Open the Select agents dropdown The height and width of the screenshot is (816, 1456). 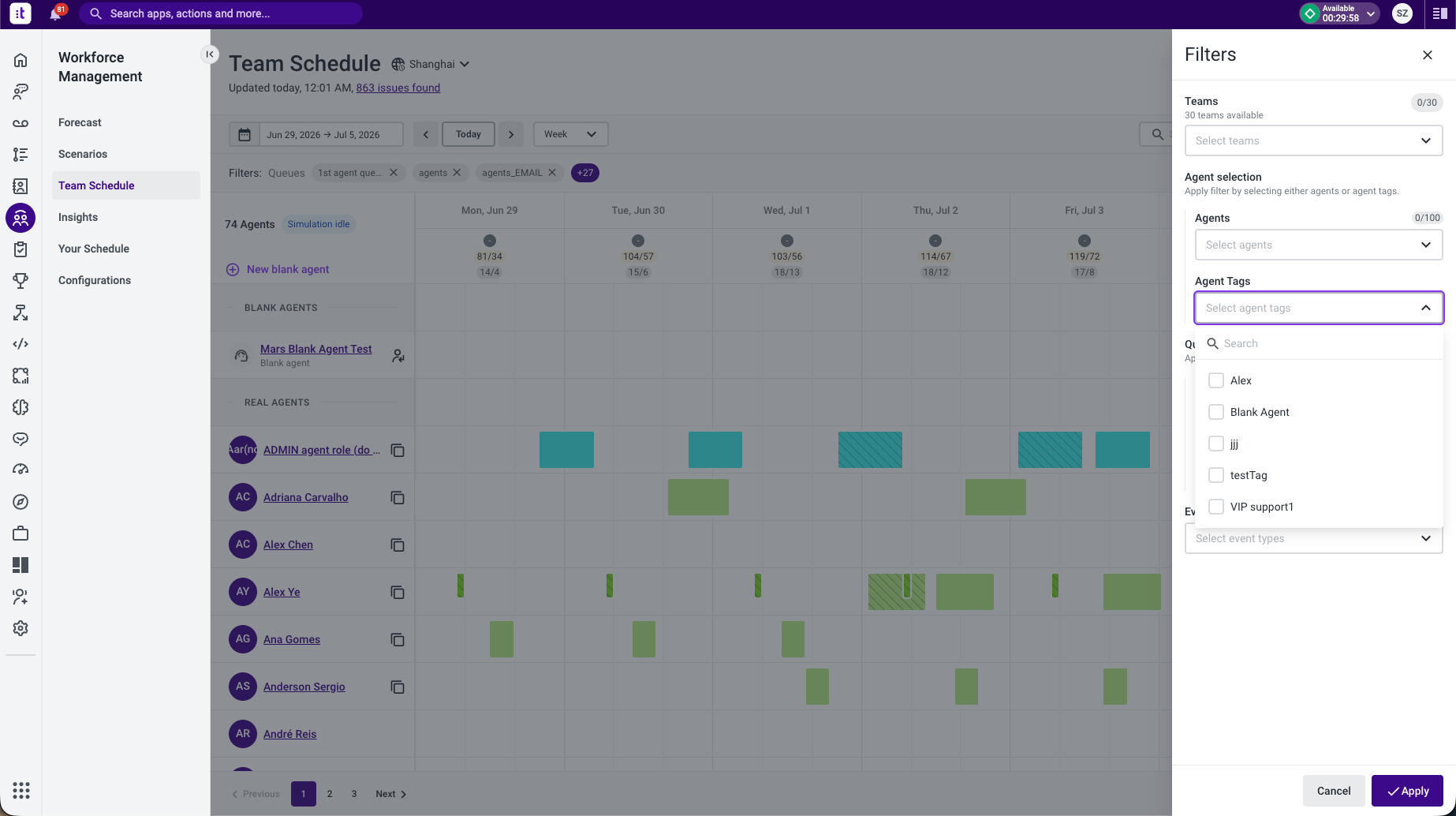coord(1319,245)
